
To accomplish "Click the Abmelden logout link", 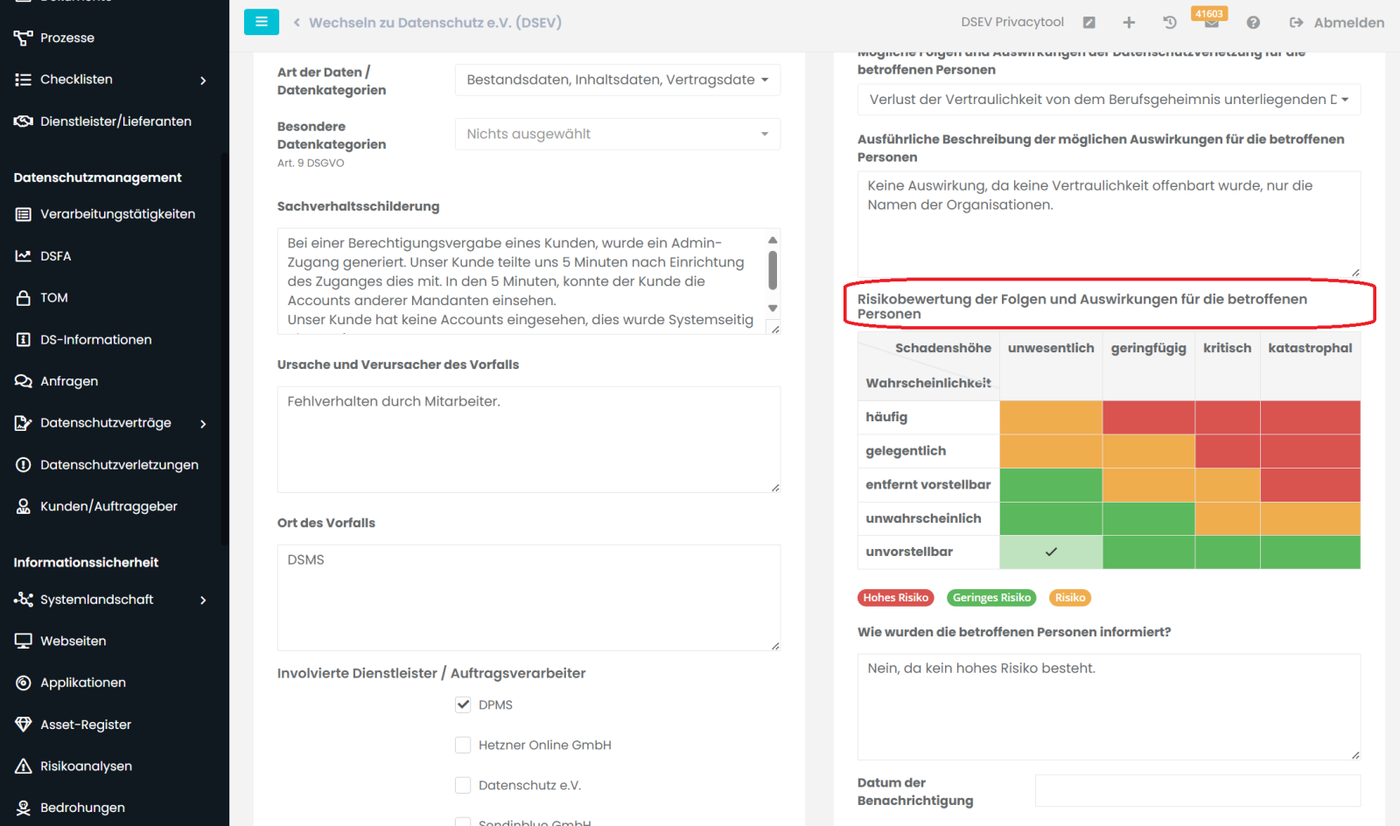I will point(1336,22).
